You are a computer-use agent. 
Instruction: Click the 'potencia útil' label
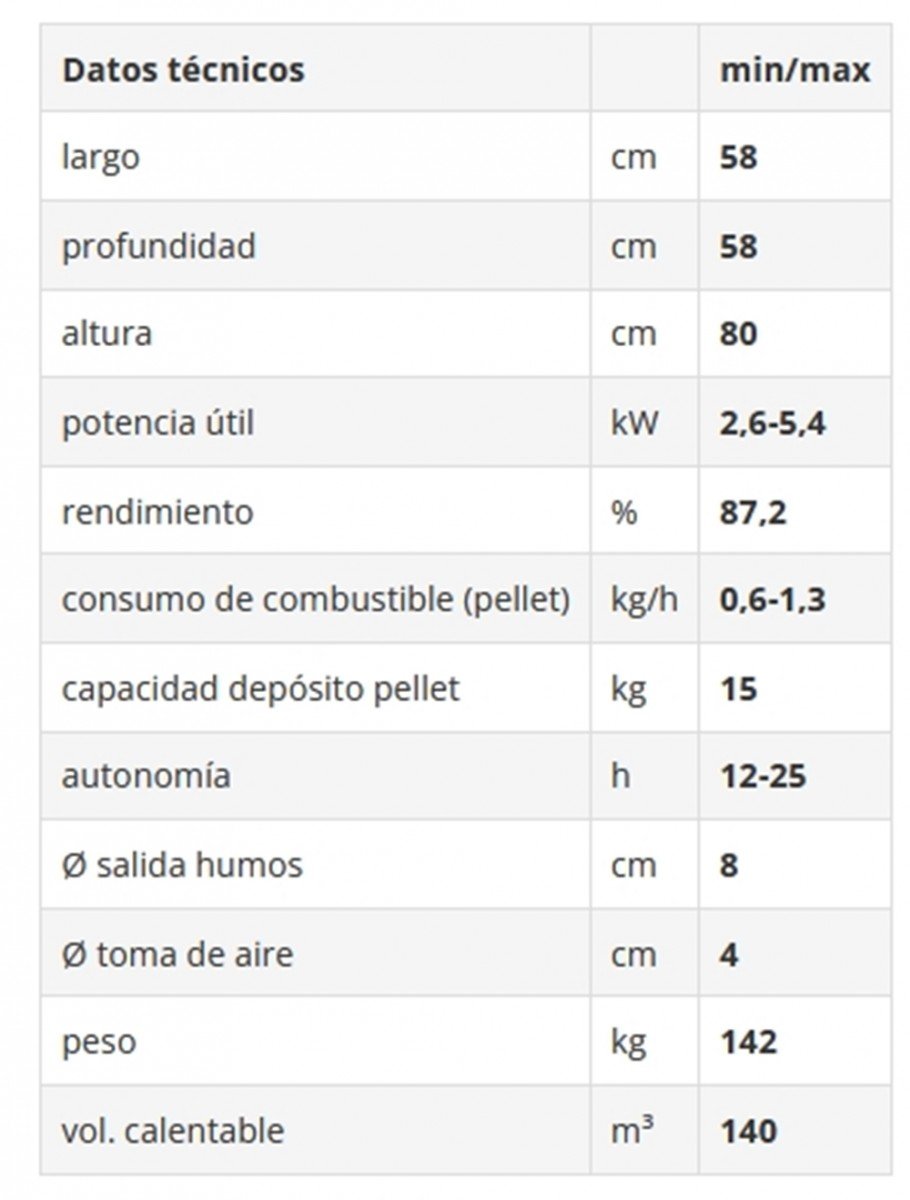[158, 423]
